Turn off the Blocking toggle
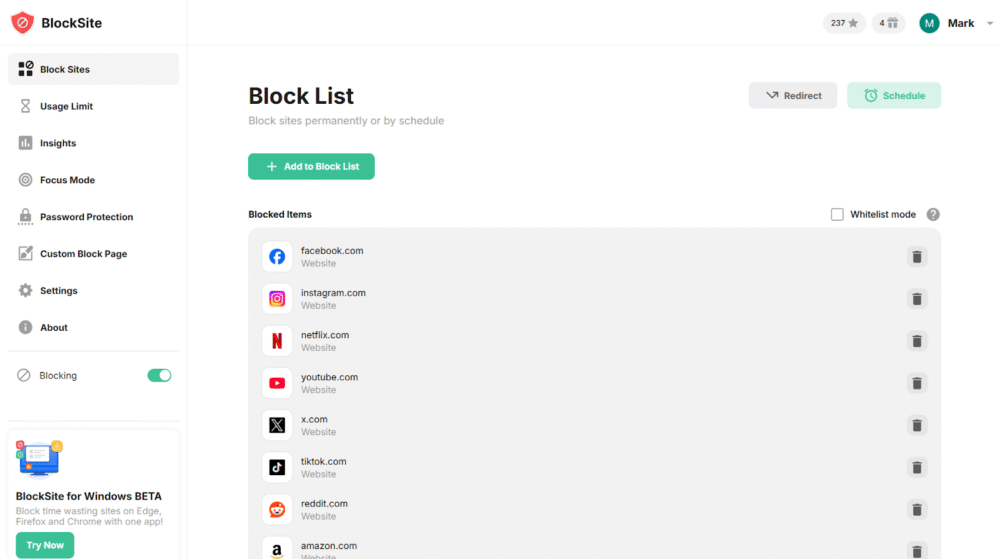Viewport: 1000px width, 559px height. click(x=159, y=375)
